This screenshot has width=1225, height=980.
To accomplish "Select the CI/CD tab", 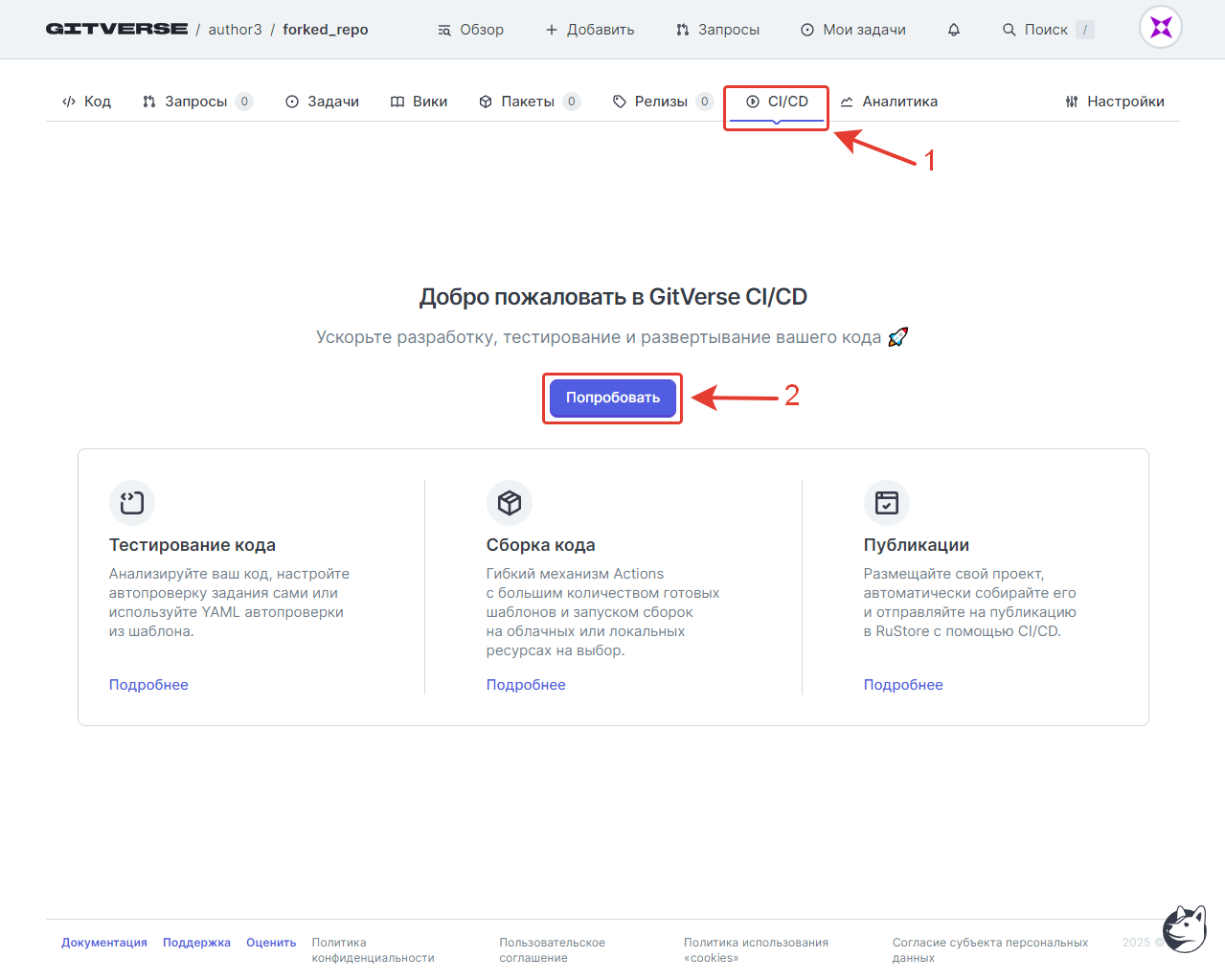I will 777,102.
